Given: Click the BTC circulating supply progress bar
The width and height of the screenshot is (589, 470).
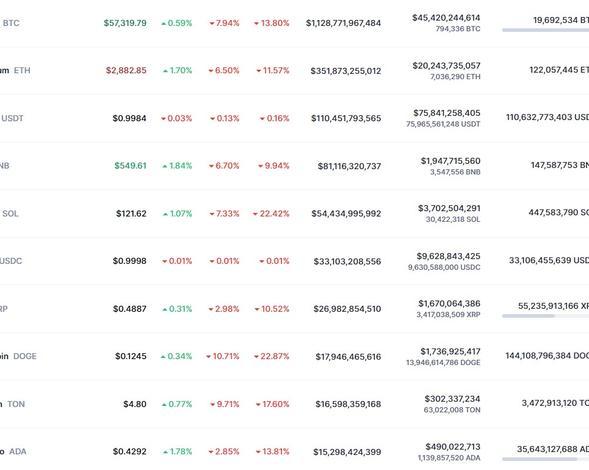Looking at the screenshot, I should [x=545, y=30].
